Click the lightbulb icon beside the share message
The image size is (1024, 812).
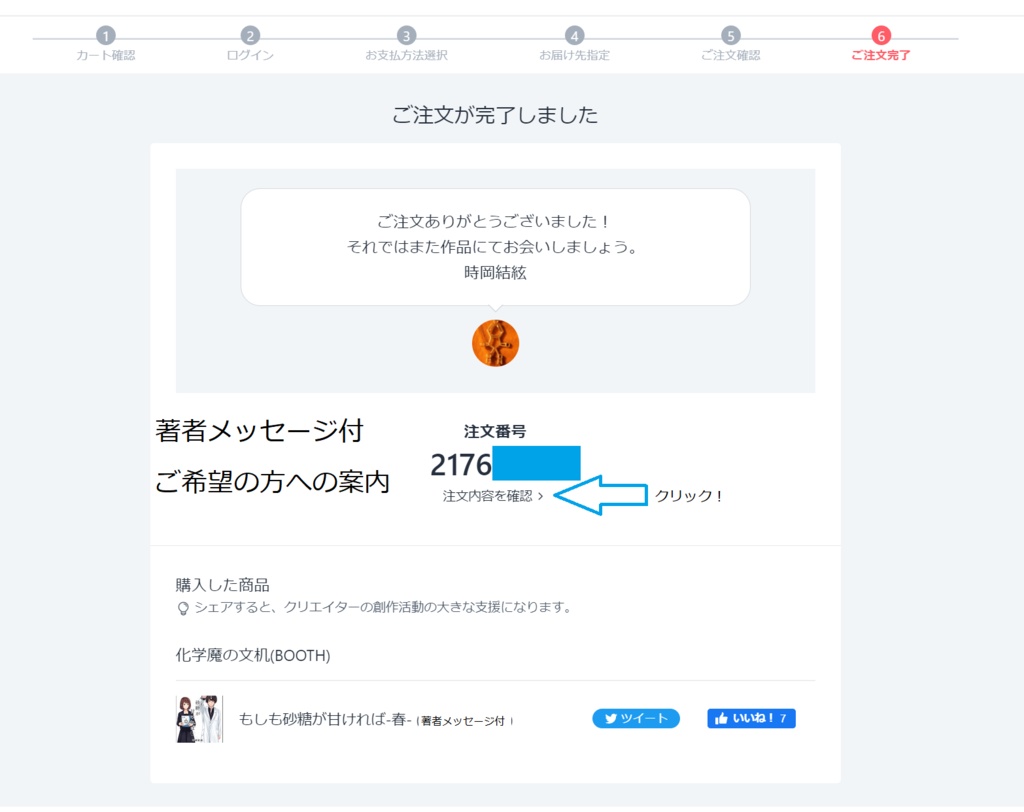(185, 606)
